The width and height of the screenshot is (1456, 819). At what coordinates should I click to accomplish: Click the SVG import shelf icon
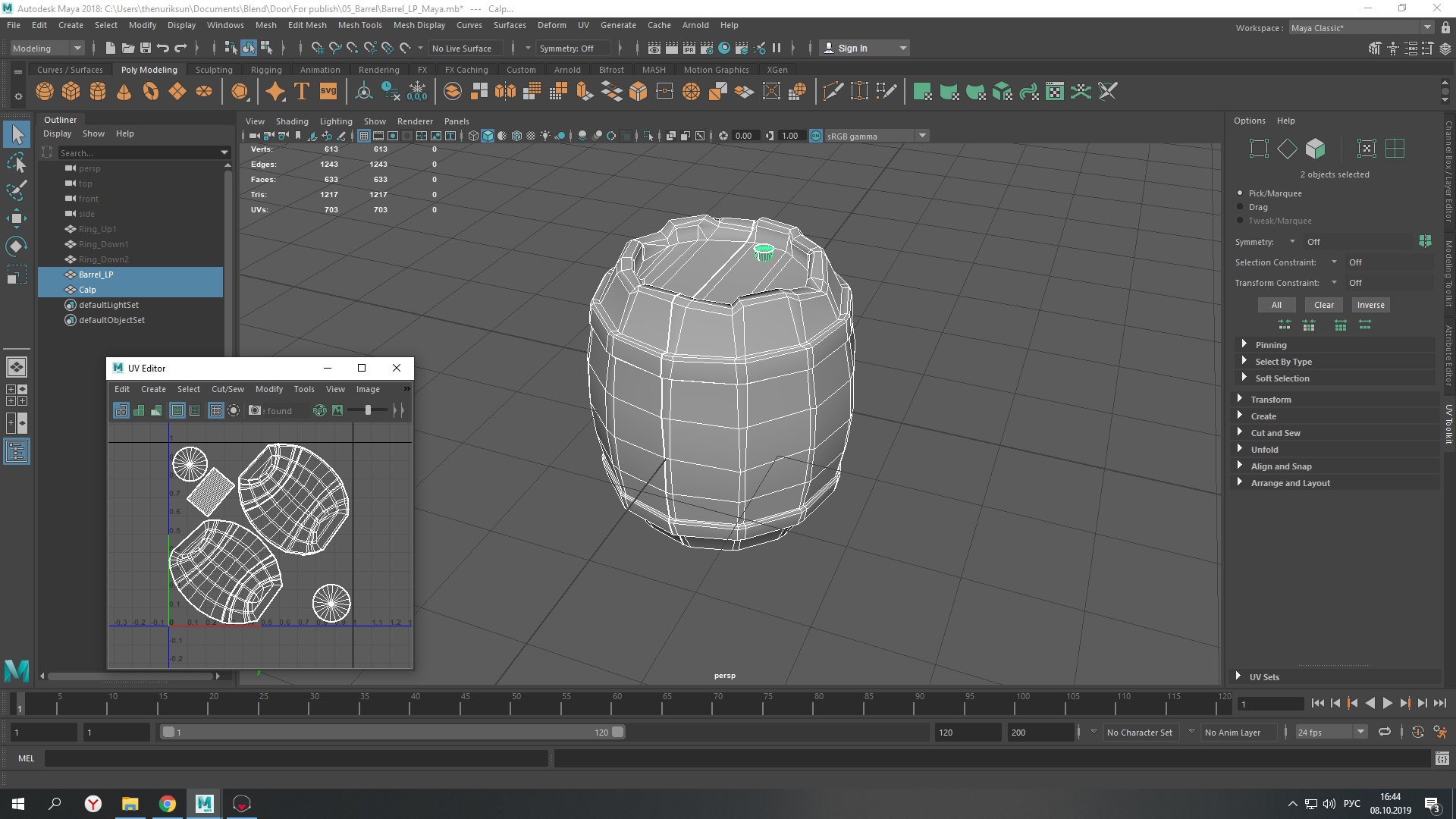click(328, 92)
